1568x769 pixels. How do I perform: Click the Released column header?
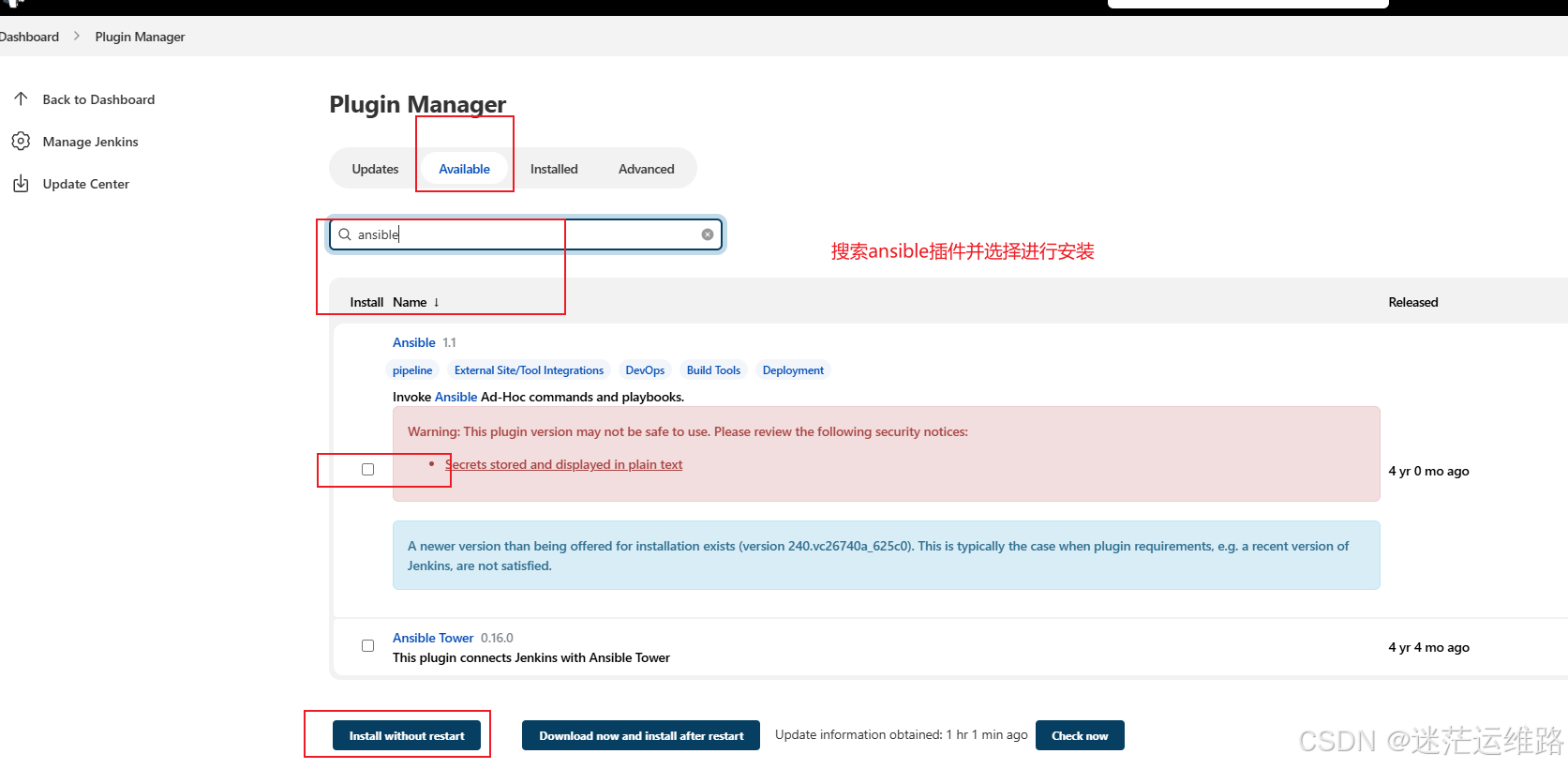(x=1412, y=302)
